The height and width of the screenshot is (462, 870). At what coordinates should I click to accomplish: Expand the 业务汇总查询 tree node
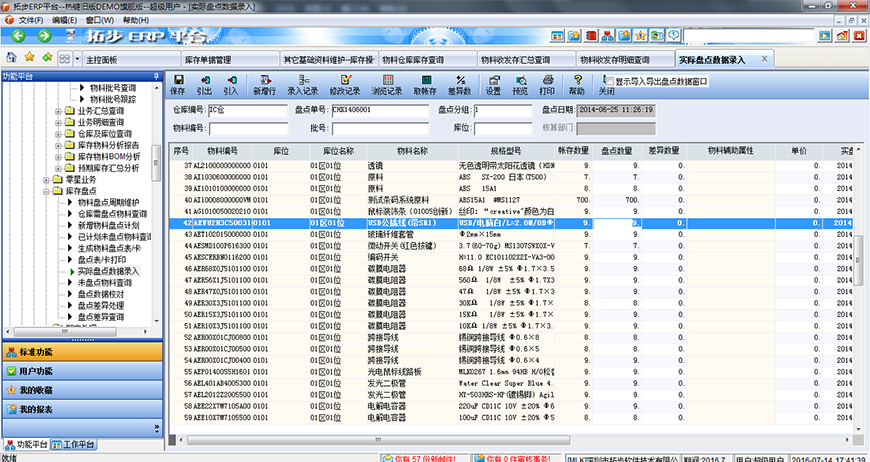pos(58,110)
